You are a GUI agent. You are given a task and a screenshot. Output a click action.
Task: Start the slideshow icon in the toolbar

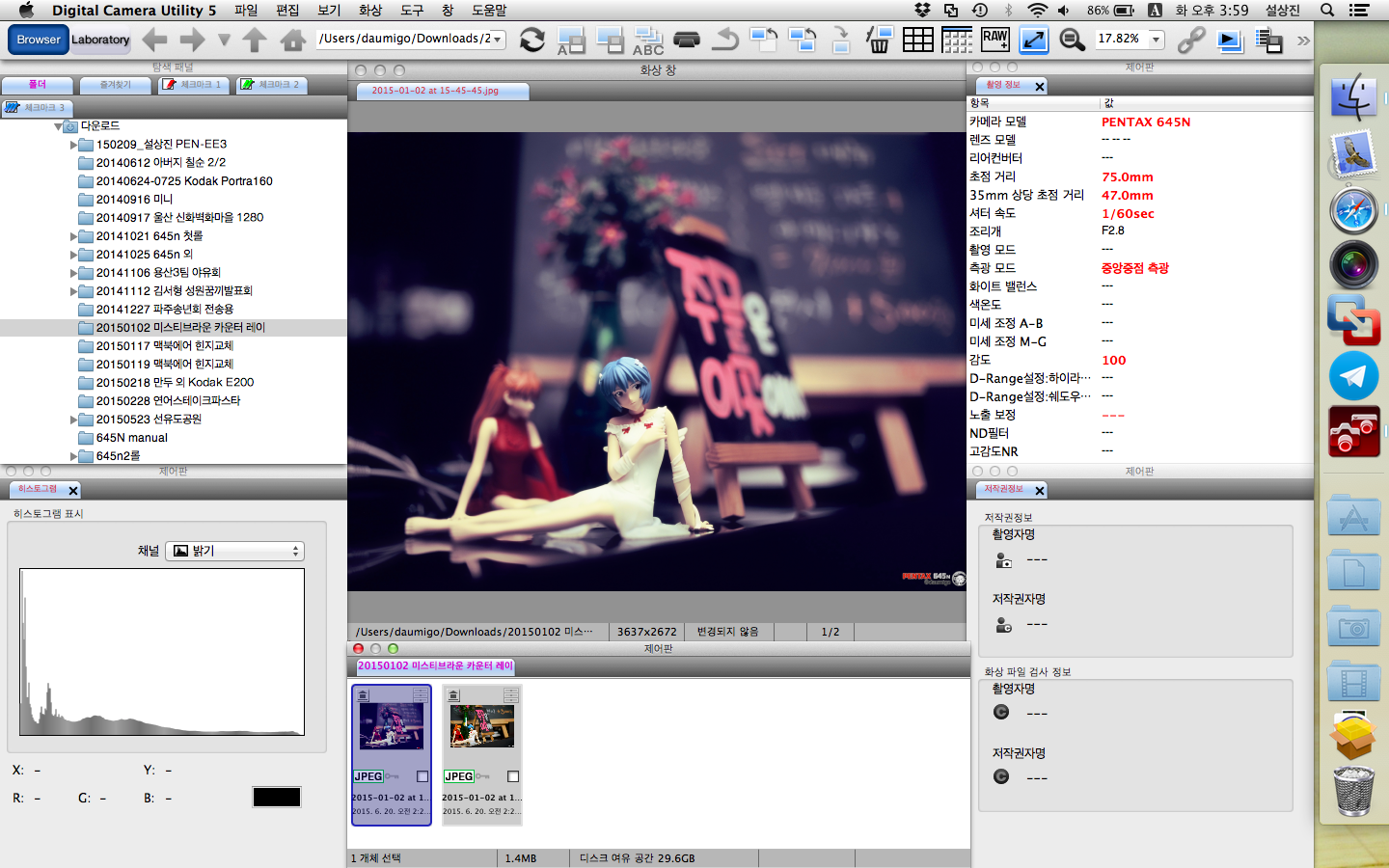pyautogui.click(x=1230, y=40)
